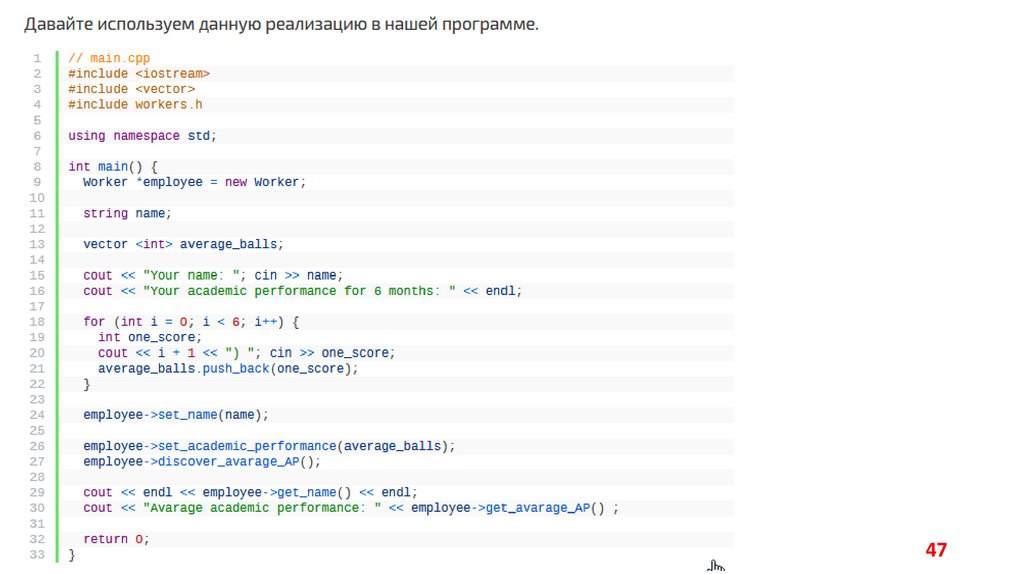Click the "int main() {" line
Viewport: 1024px width, 574px height.
tap(113, 166)
